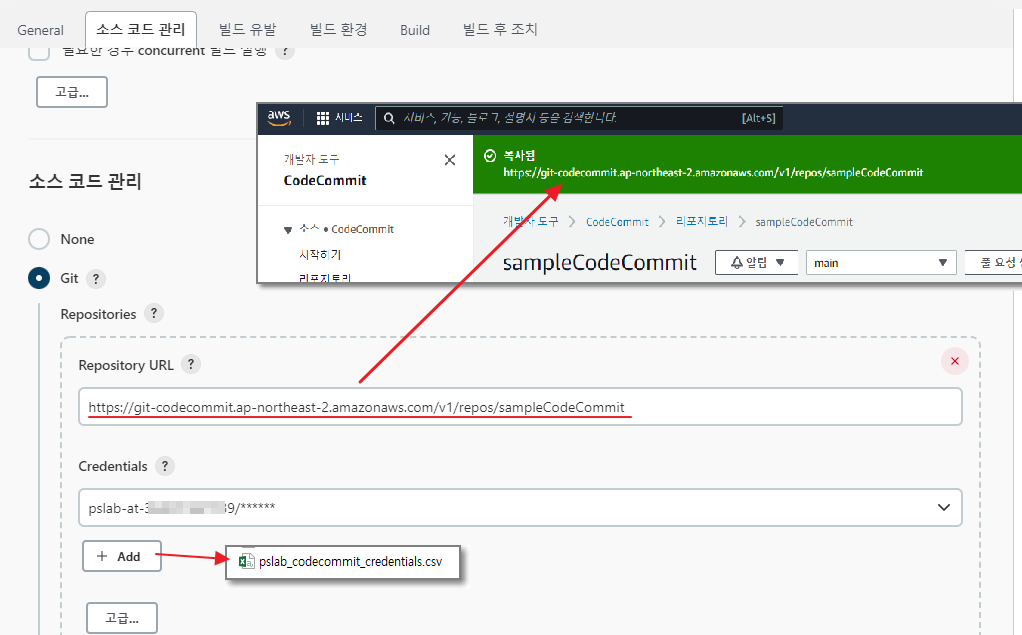Click the bottom 고급... button under Add
This screenshot has width=1022, height=635.
tap(122, 617)
